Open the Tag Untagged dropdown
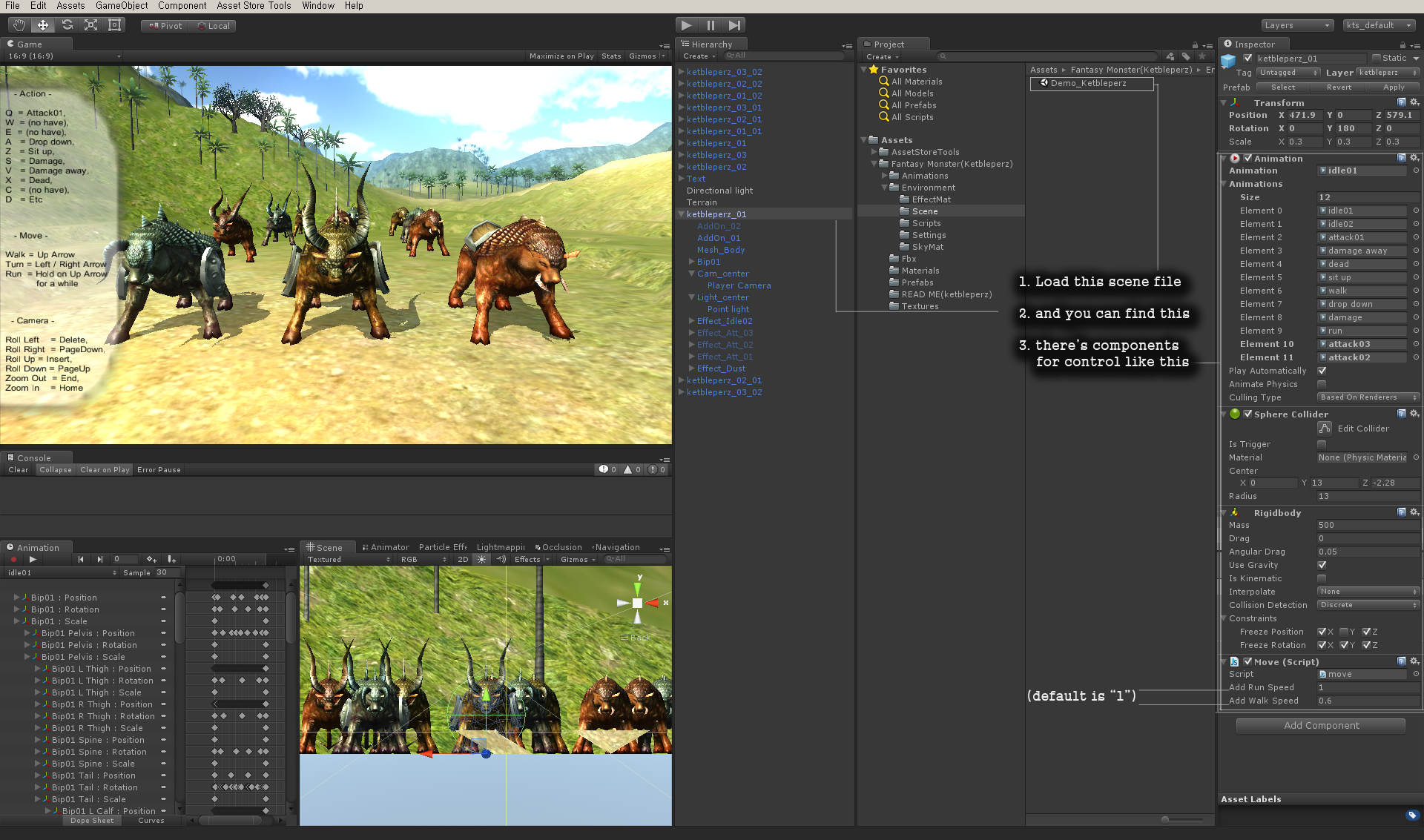 pyautogui.click(x=1288, y=73)
